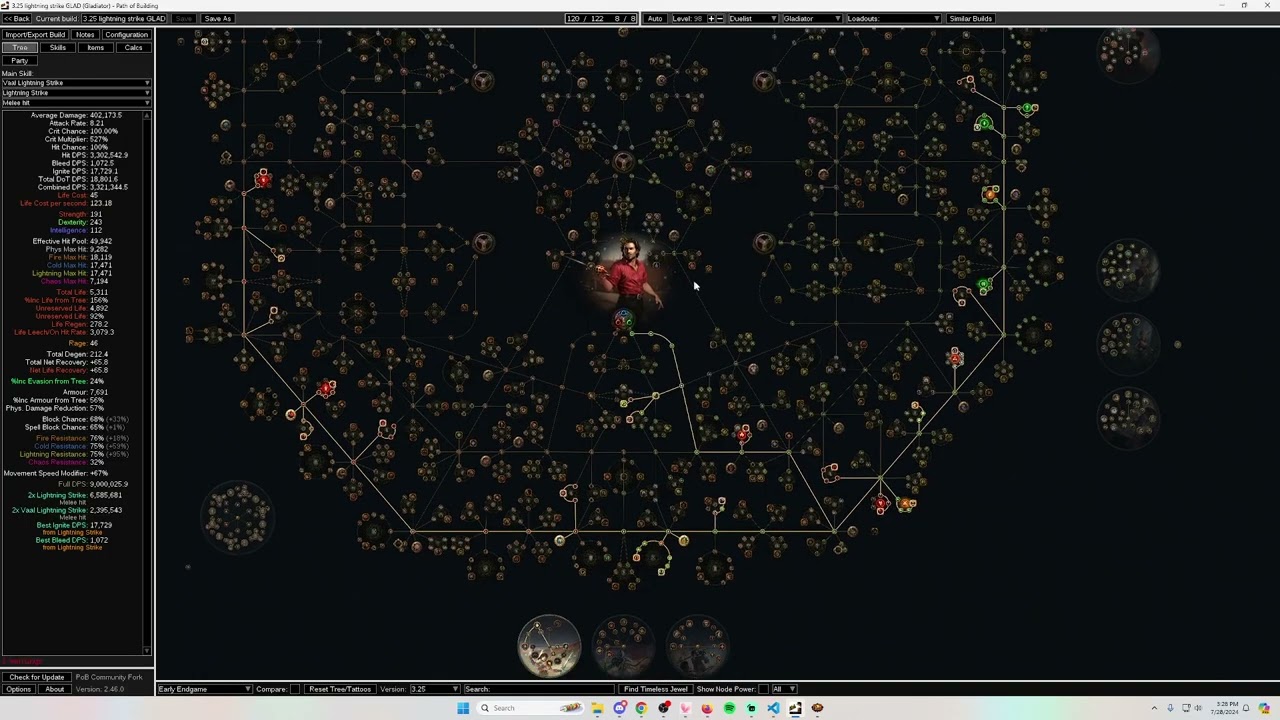This screenshot has height=720, width=1280.
Task: Click Similar Builds button
Action: 970,19
